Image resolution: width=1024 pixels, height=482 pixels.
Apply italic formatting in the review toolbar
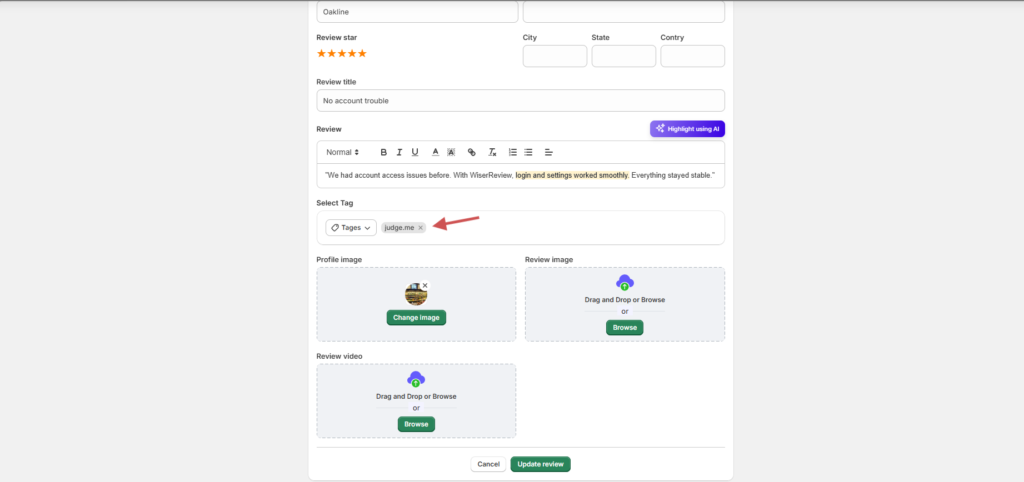pos(399,152)
